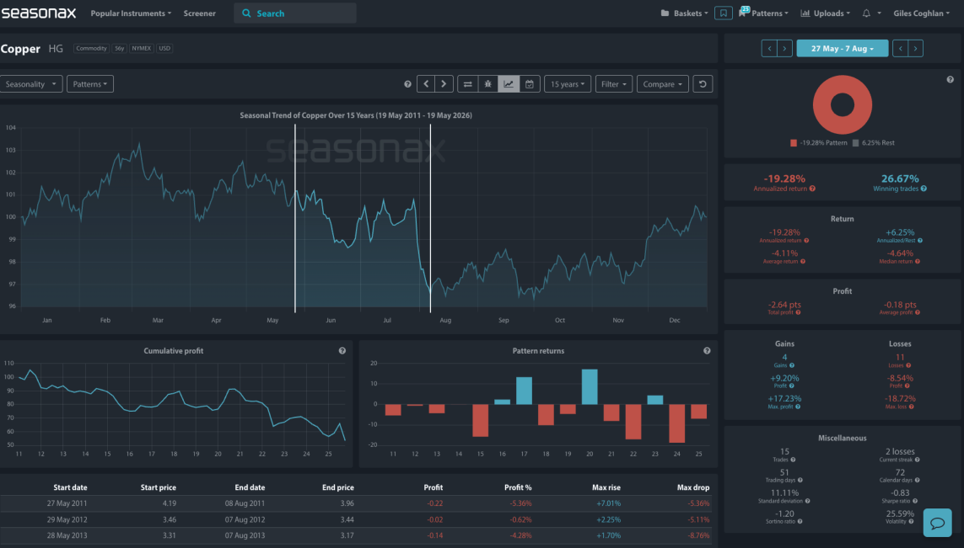This screenshot has height=548, width=964.
Task: Open help icon next to Max. profit
Action: pyautogui.click(x=798, y=407)
